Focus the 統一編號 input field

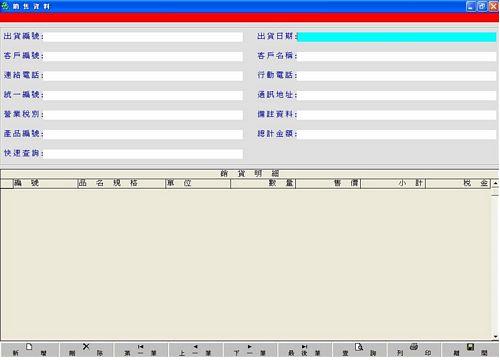coord(143,95)
